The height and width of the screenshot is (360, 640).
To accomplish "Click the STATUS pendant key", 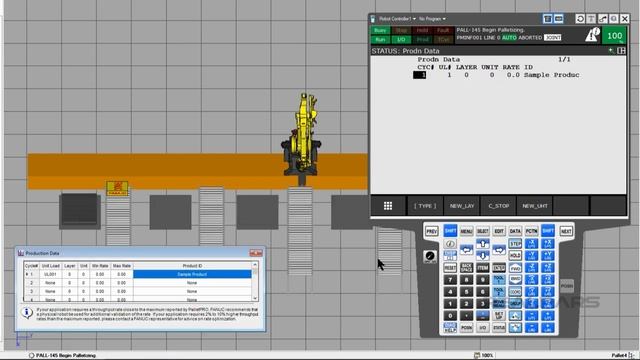I will (x=499, y=327).
